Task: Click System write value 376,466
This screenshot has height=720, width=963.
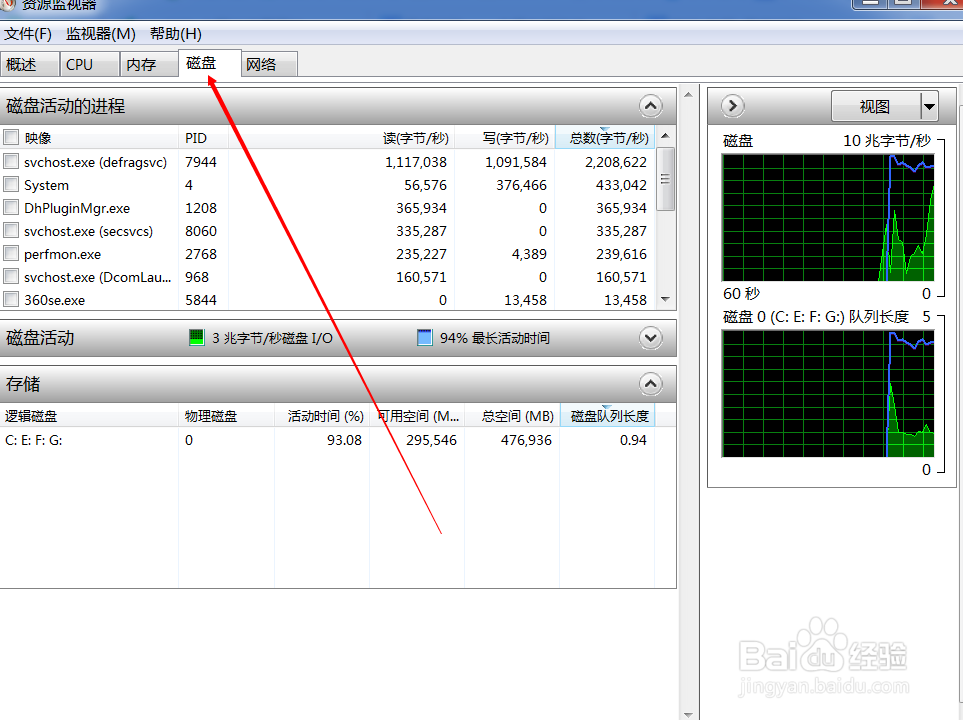Action: 521,186
